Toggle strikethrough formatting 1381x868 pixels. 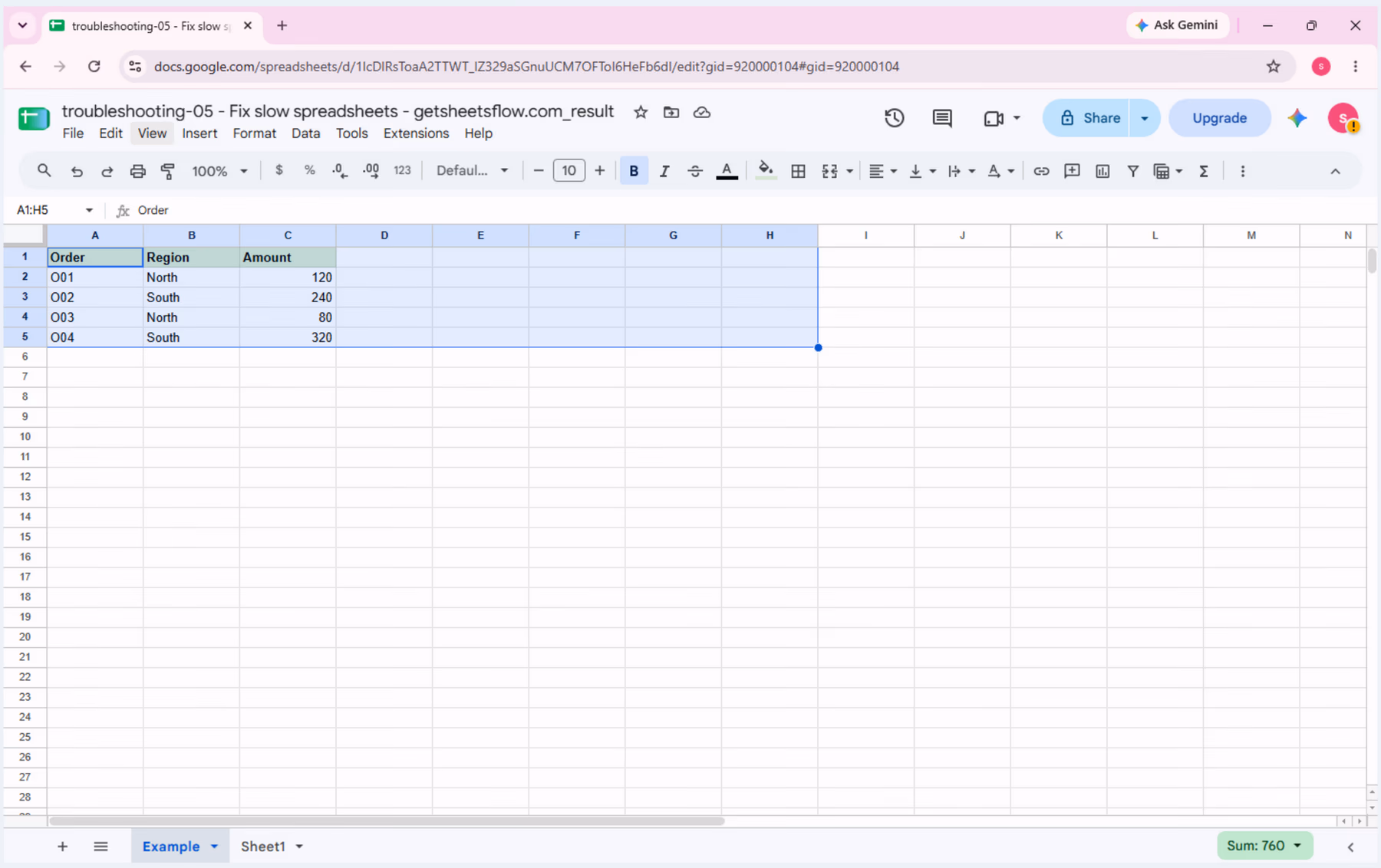695,171
